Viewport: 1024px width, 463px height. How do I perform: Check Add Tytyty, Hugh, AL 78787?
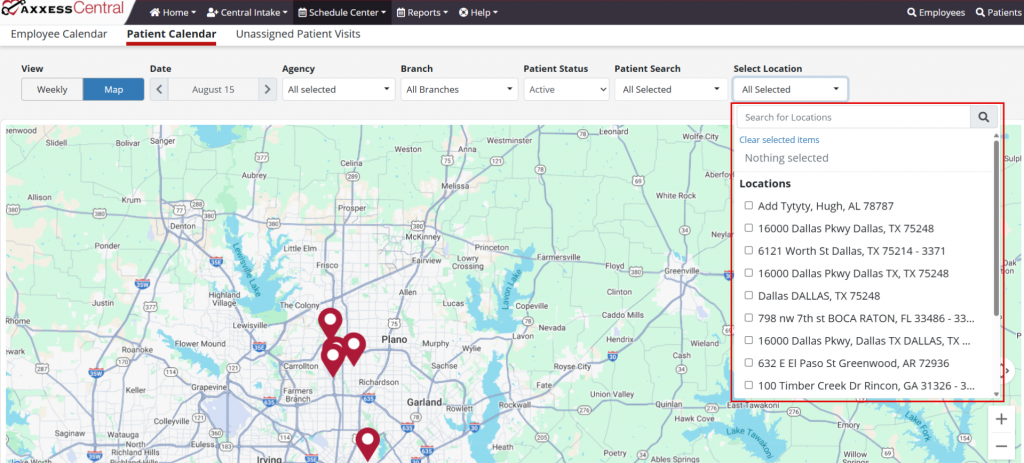[x=748, y=206]
